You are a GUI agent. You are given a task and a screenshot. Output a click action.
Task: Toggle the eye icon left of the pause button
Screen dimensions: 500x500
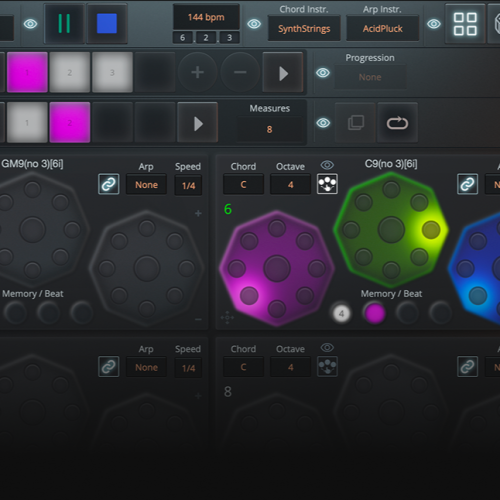pyautogui.click(x=30, y=24)
